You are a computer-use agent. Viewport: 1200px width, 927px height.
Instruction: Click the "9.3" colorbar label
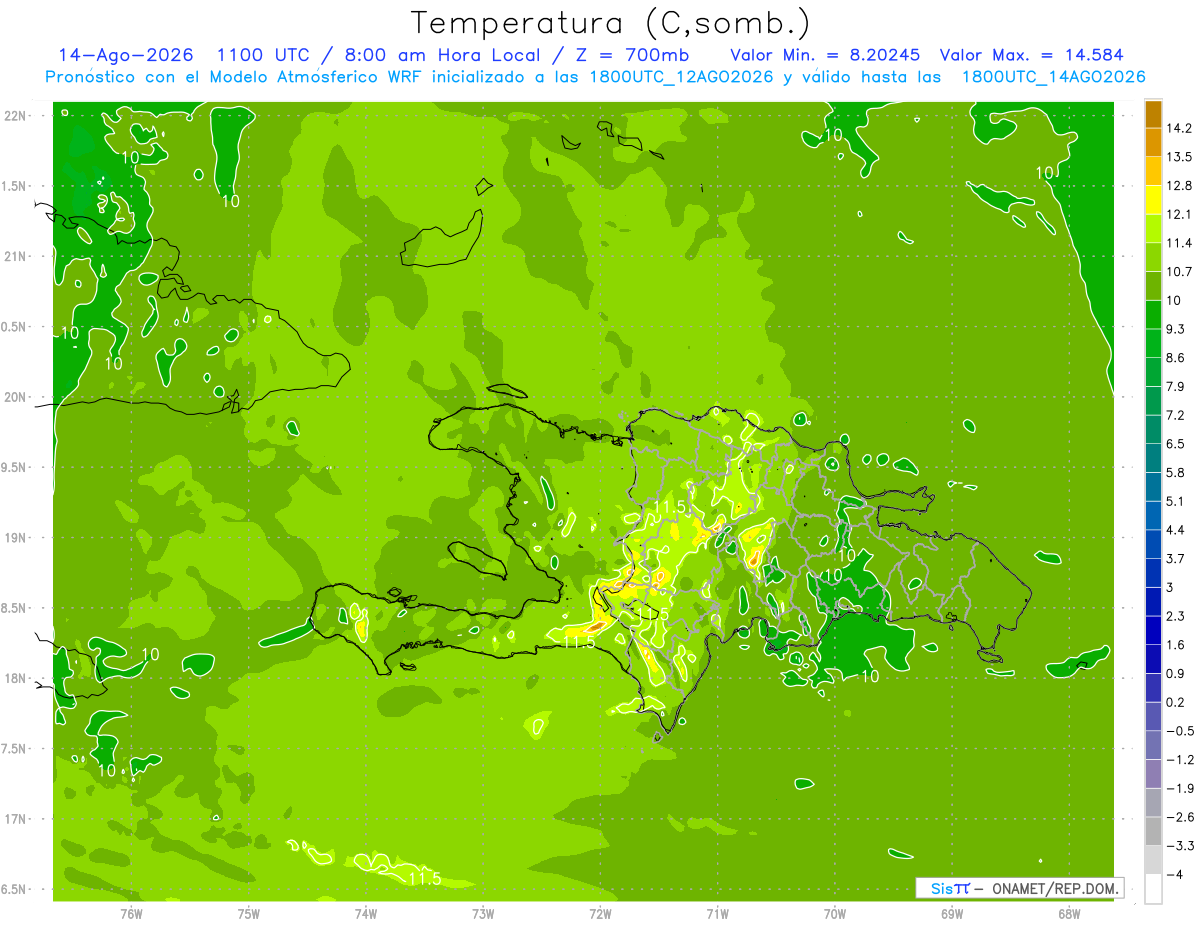pyautogui.click(x=1176, y=329)
